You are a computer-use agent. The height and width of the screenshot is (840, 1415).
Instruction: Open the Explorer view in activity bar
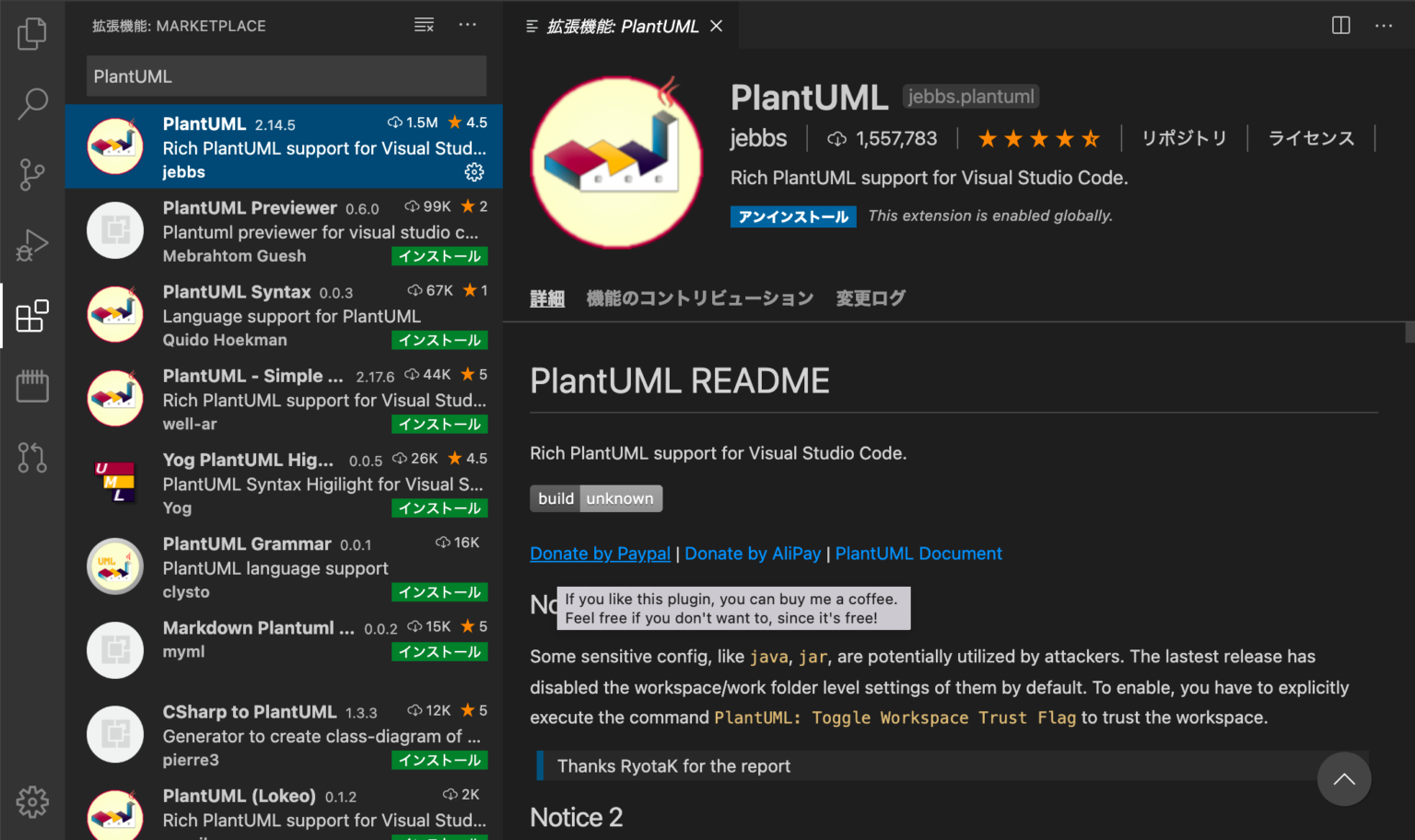pos(32,34)
